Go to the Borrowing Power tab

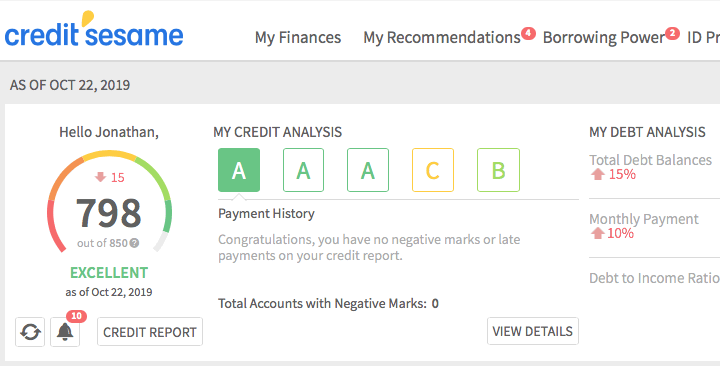pos(604,38)
